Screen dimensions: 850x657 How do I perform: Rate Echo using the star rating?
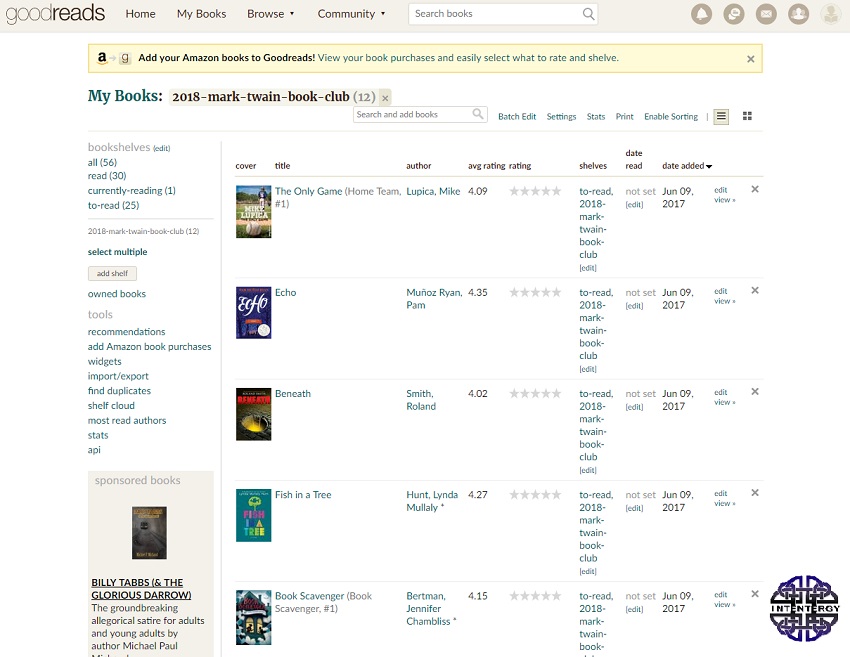tap(535, 293)
